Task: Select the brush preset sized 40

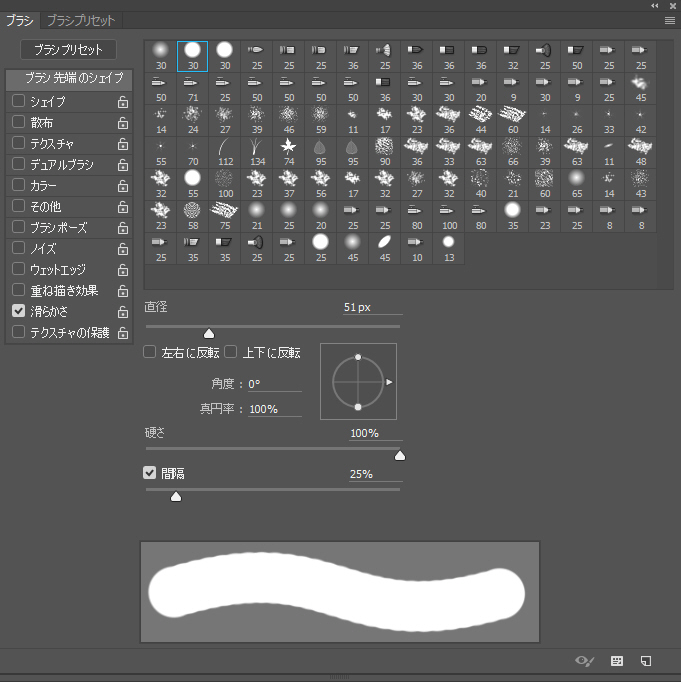Action: coord(481,185)
